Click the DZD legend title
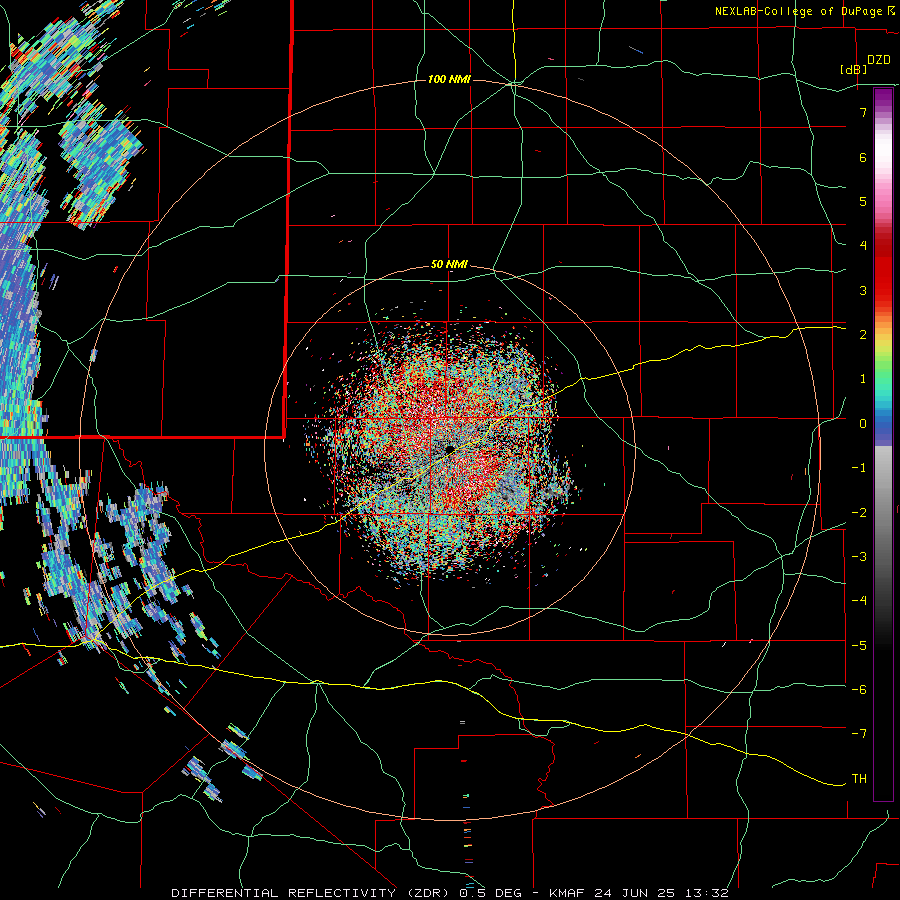The width and height of the screenshot is (900, 900). pos(878,60)
